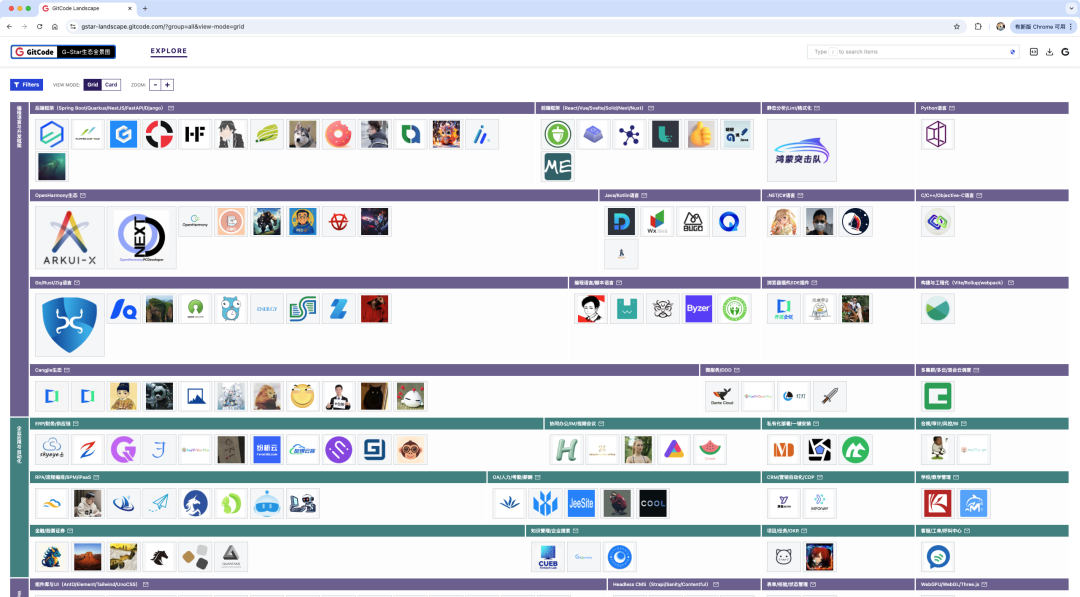Open the green spotify-like chat logo item

[938, 556]
